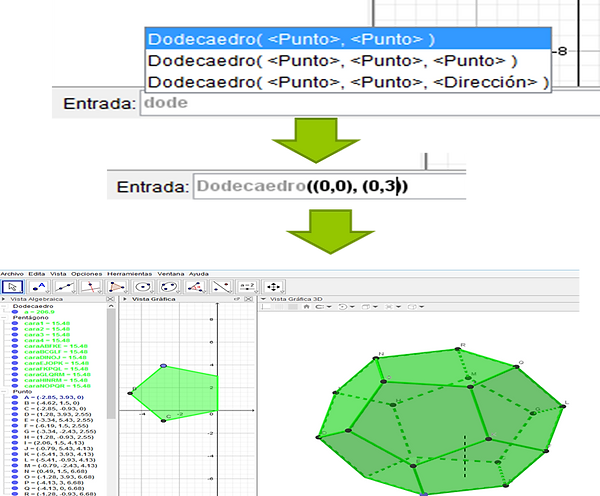Select row caraGLQRM = 15.48
The image size is (600, 496).
[57, 375]
